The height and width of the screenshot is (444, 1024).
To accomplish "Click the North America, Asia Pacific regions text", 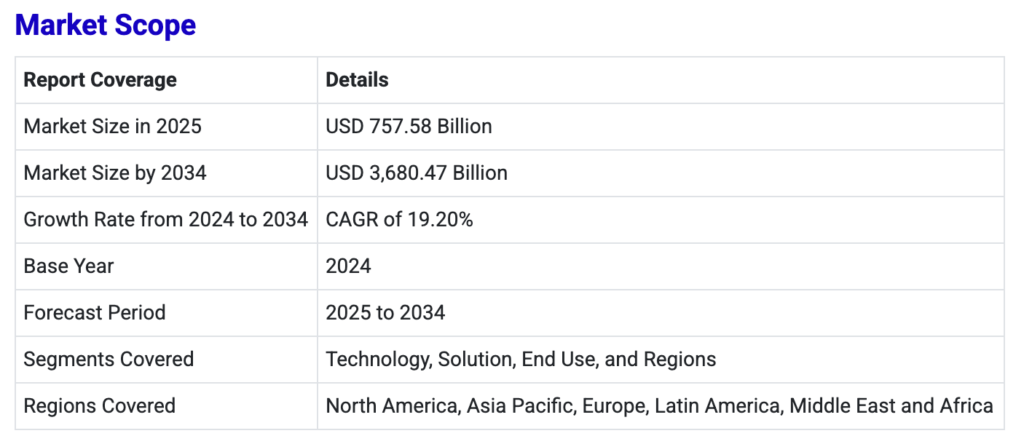I will point(450,406).
